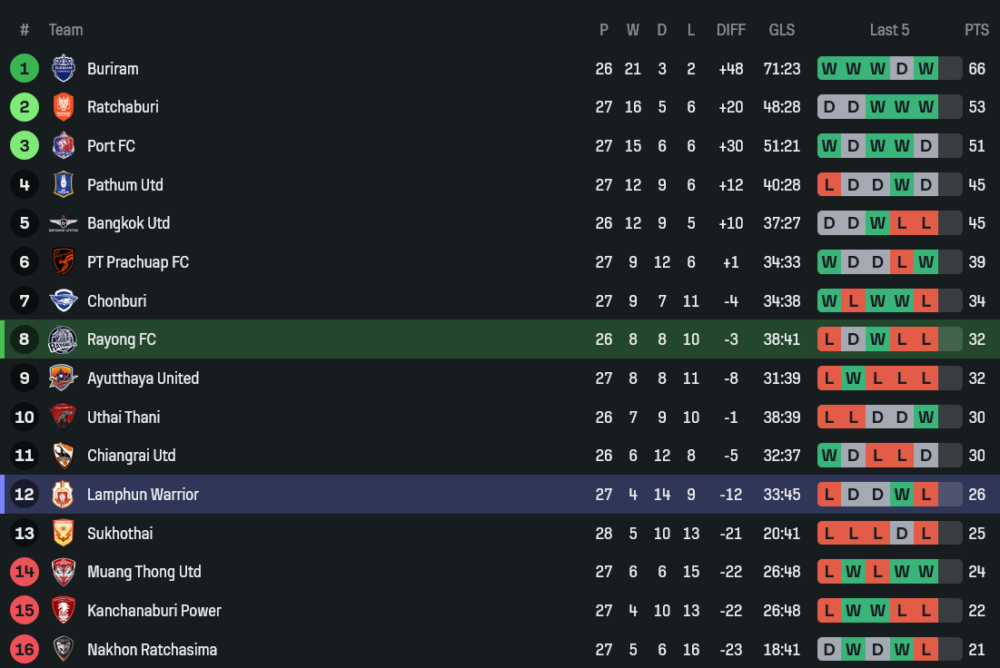Click the Buriram club crest icon
The height and width of the screenshot is (668, 1000).
63,68
